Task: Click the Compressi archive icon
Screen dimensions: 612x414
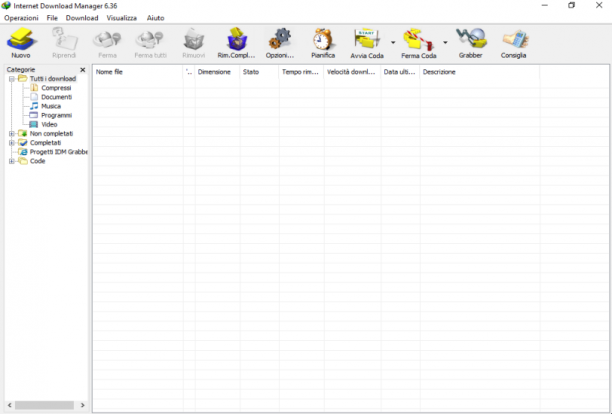Action: coord(34,88)
